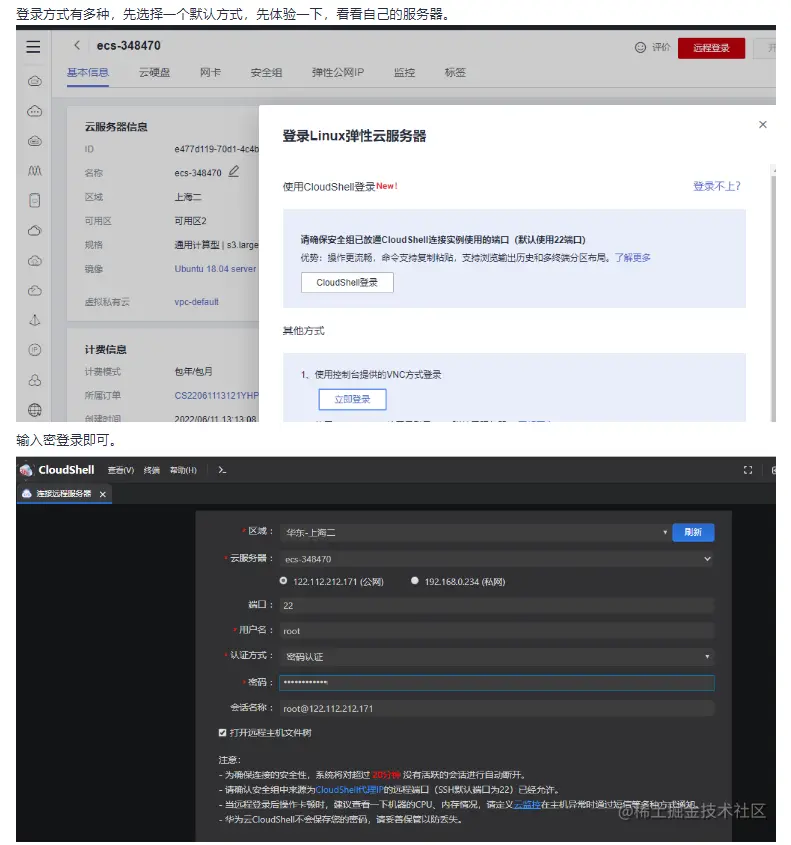Click the 可用区2 value

point(190,221)
